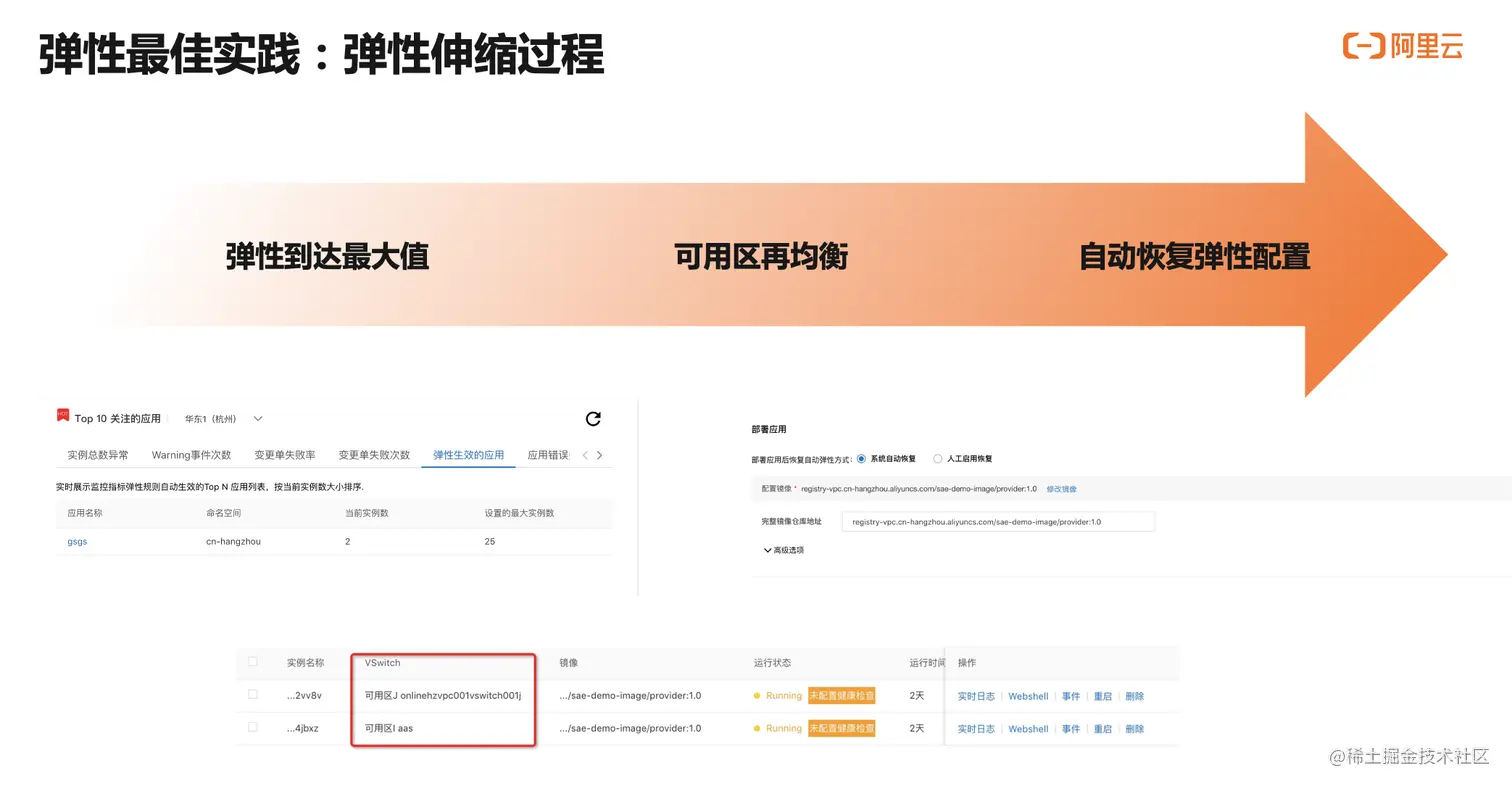1512x789 pixels.
Task: Switch to 实例总数异常 tab
Action: point(98,455)
